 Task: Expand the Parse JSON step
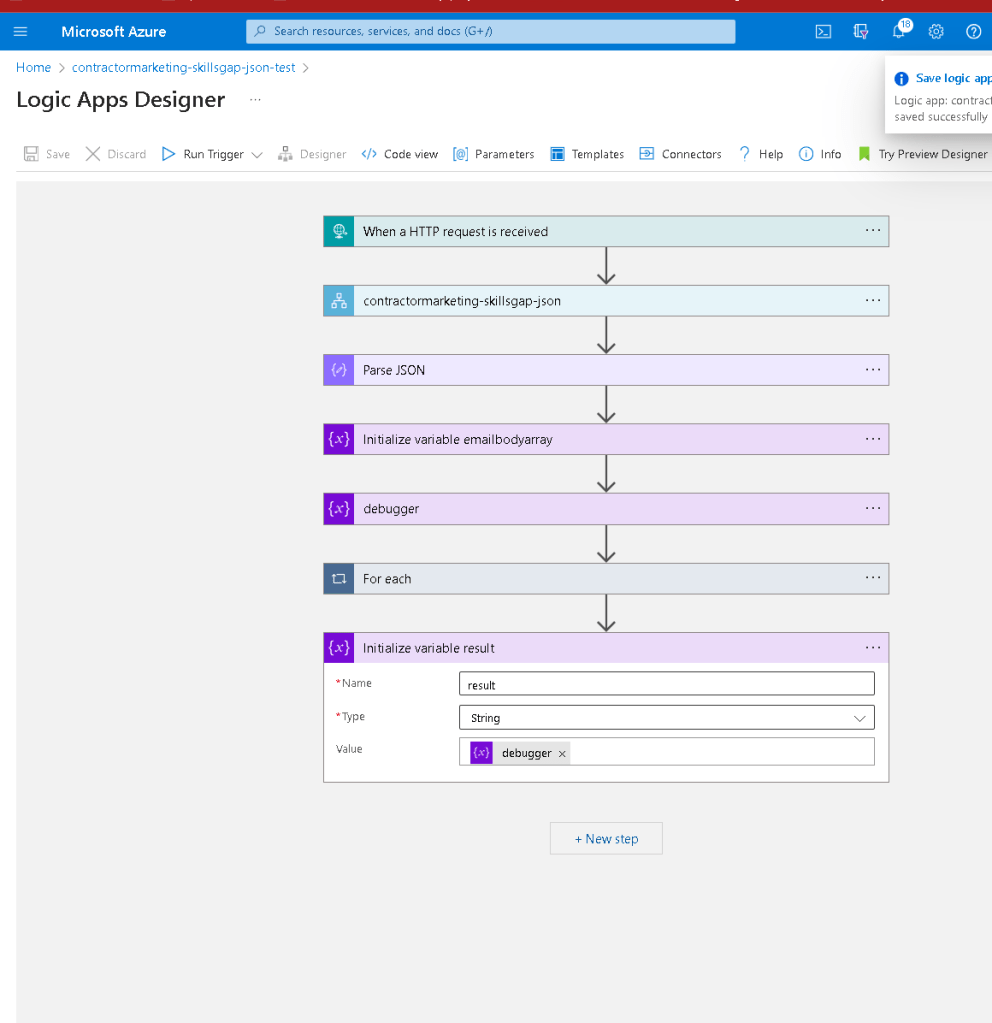click(606, 370)
